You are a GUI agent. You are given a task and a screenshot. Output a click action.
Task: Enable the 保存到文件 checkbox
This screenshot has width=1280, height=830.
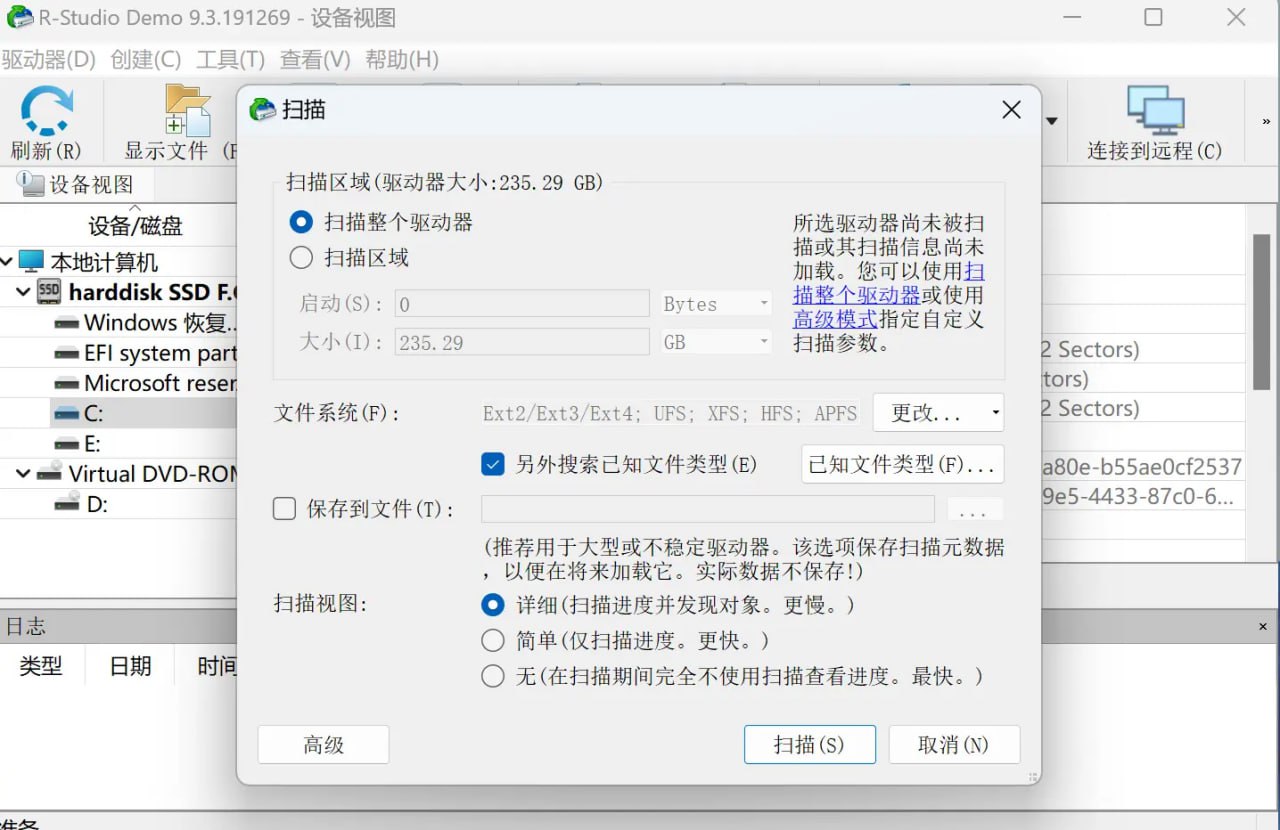[285, 509]
